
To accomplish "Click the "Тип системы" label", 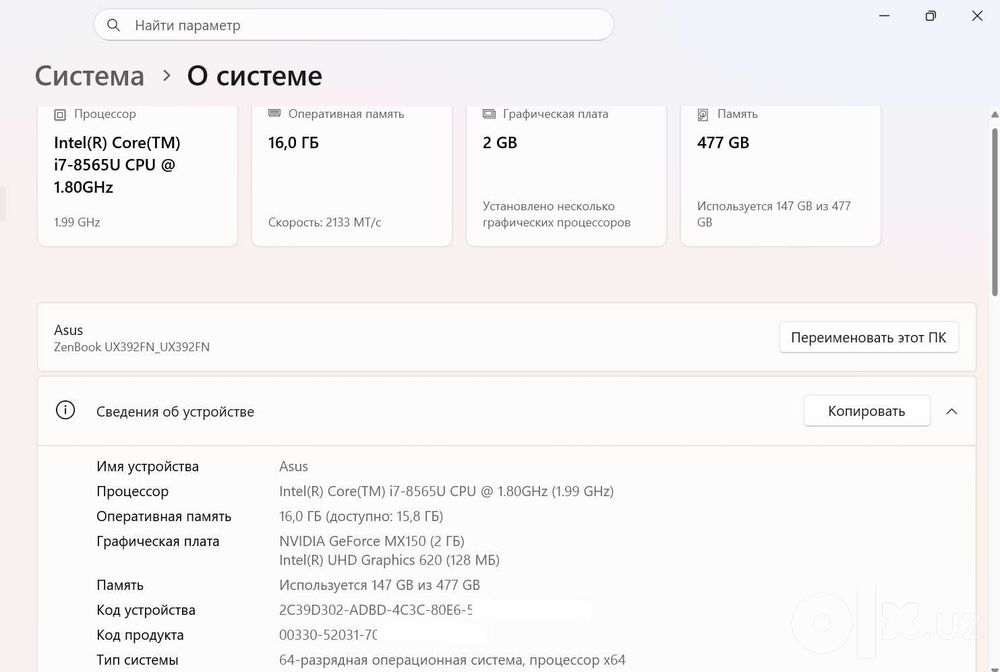I will click(137, 660).
